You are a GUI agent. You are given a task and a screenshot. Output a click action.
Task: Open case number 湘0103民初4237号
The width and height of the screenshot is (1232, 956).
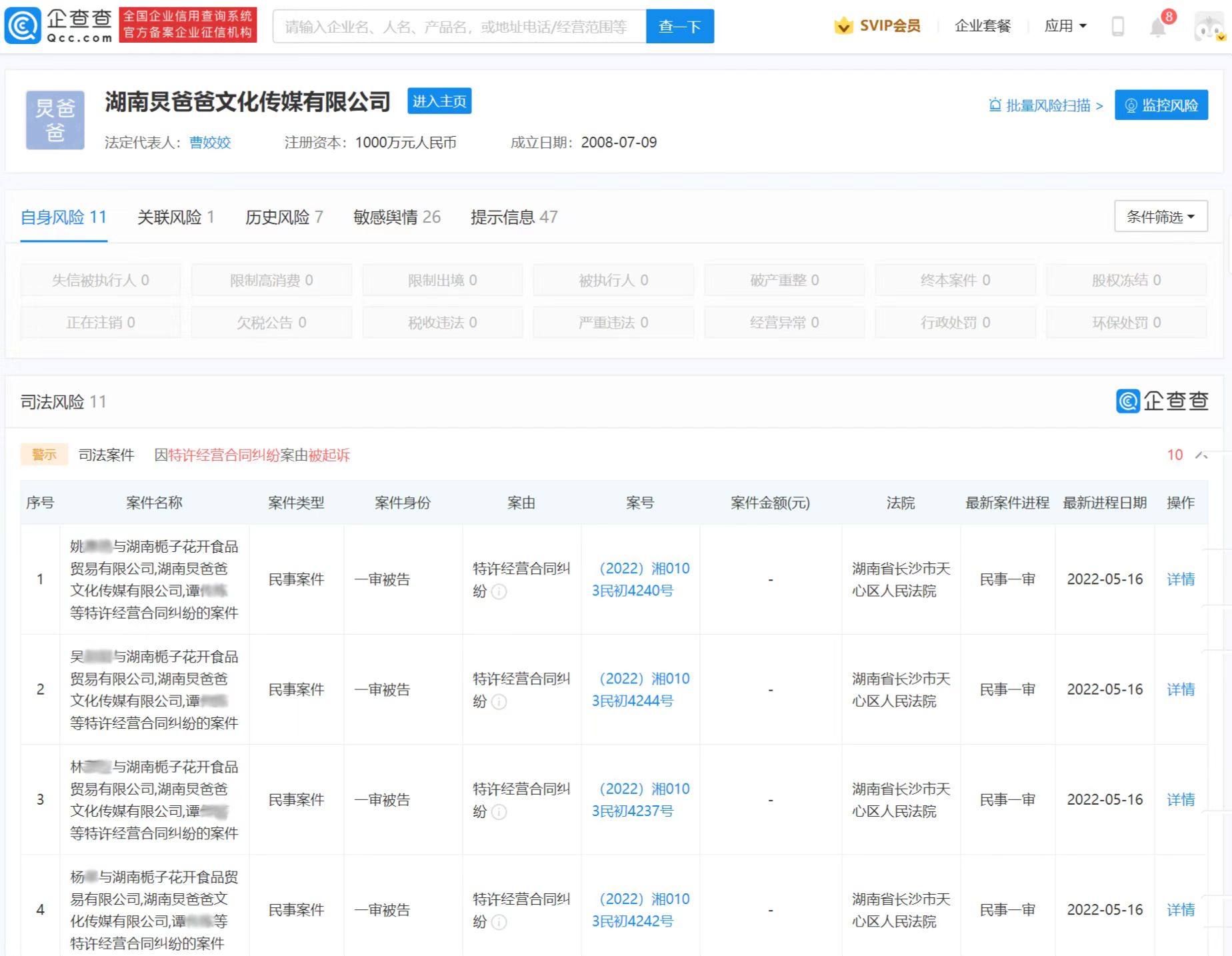point(640,799)
